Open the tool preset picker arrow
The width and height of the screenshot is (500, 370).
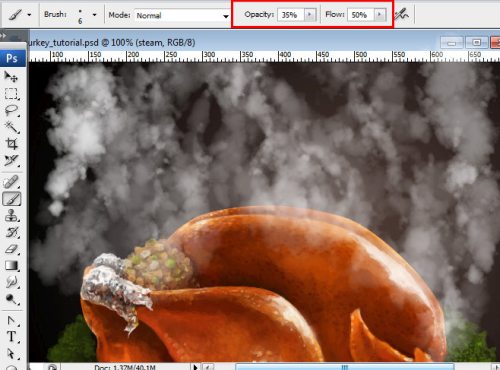[29, 15]
